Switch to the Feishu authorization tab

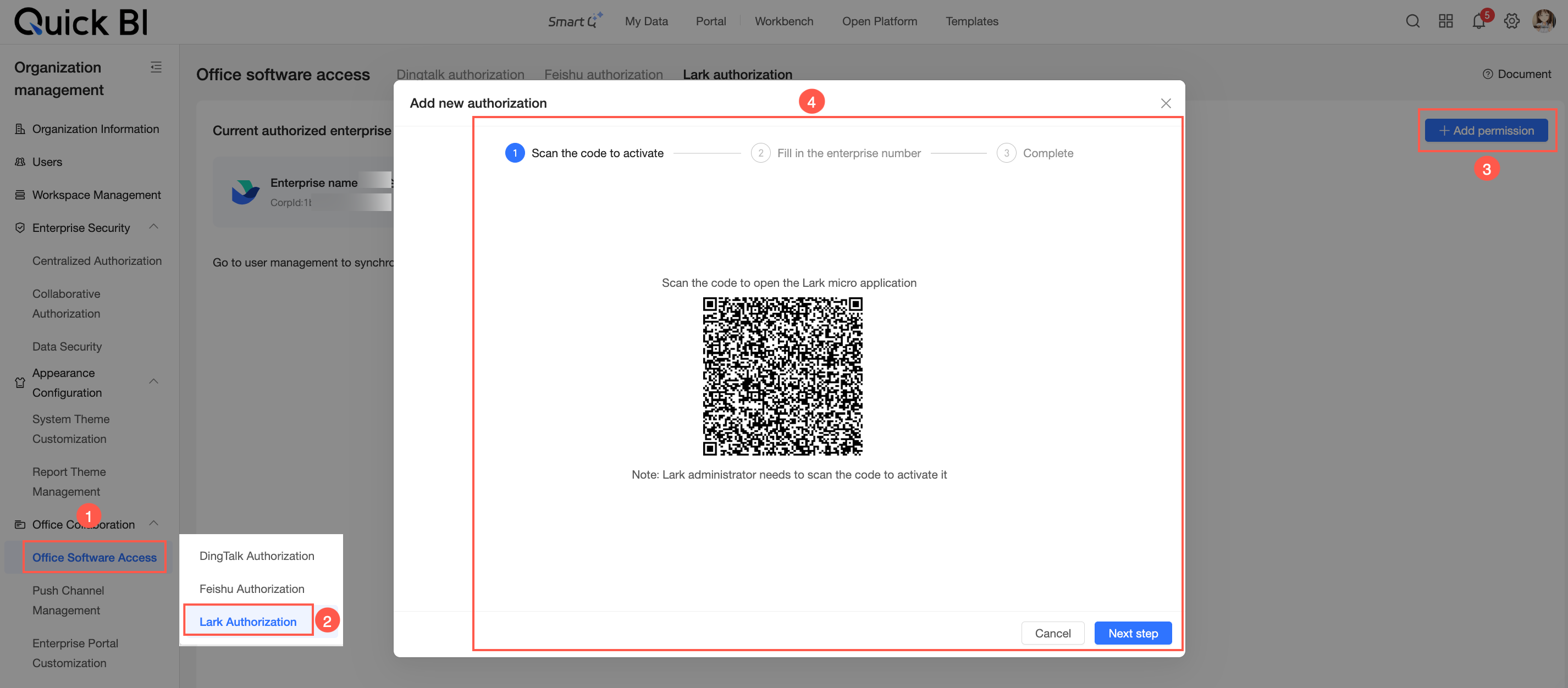pos(603,74)
